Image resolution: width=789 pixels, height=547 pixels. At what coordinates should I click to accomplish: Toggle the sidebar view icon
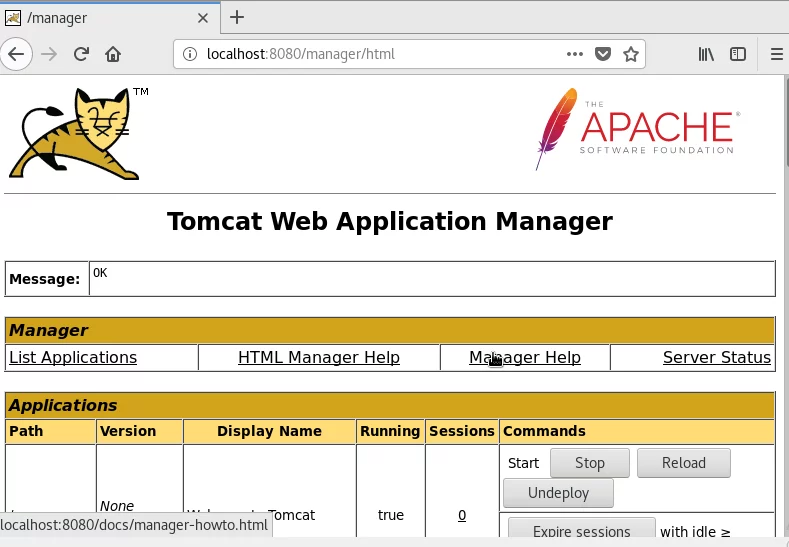coord(738,54)
